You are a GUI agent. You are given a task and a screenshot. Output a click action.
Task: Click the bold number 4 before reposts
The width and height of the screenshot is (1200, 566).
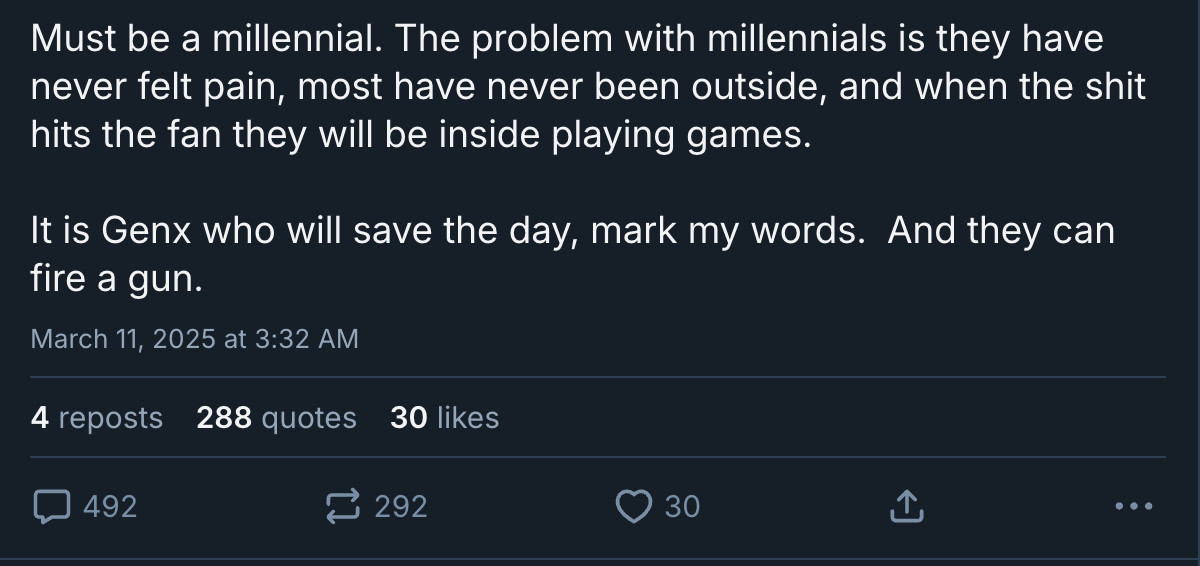coord(40,417)
